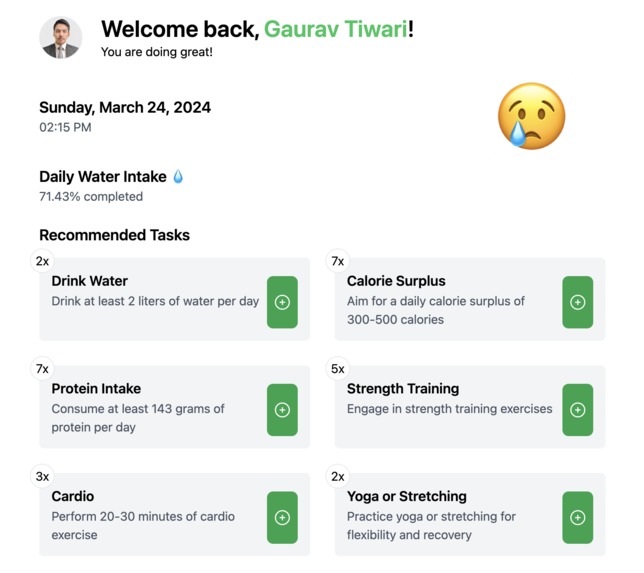Viewport: 644px width, 573px height.
Task: Click the Sunday, March 24, 2024 date
Action: 125,108
